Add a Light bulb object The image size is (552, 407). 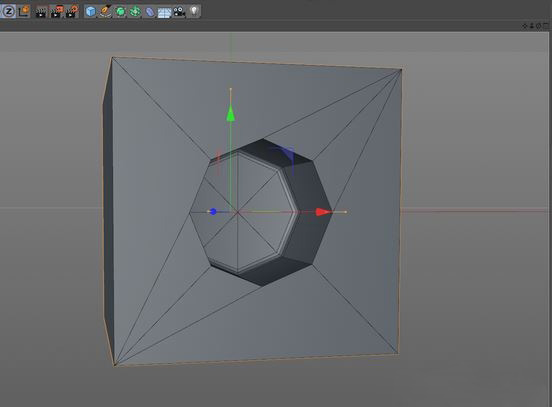pyautogui.click(x=194, y=11)
